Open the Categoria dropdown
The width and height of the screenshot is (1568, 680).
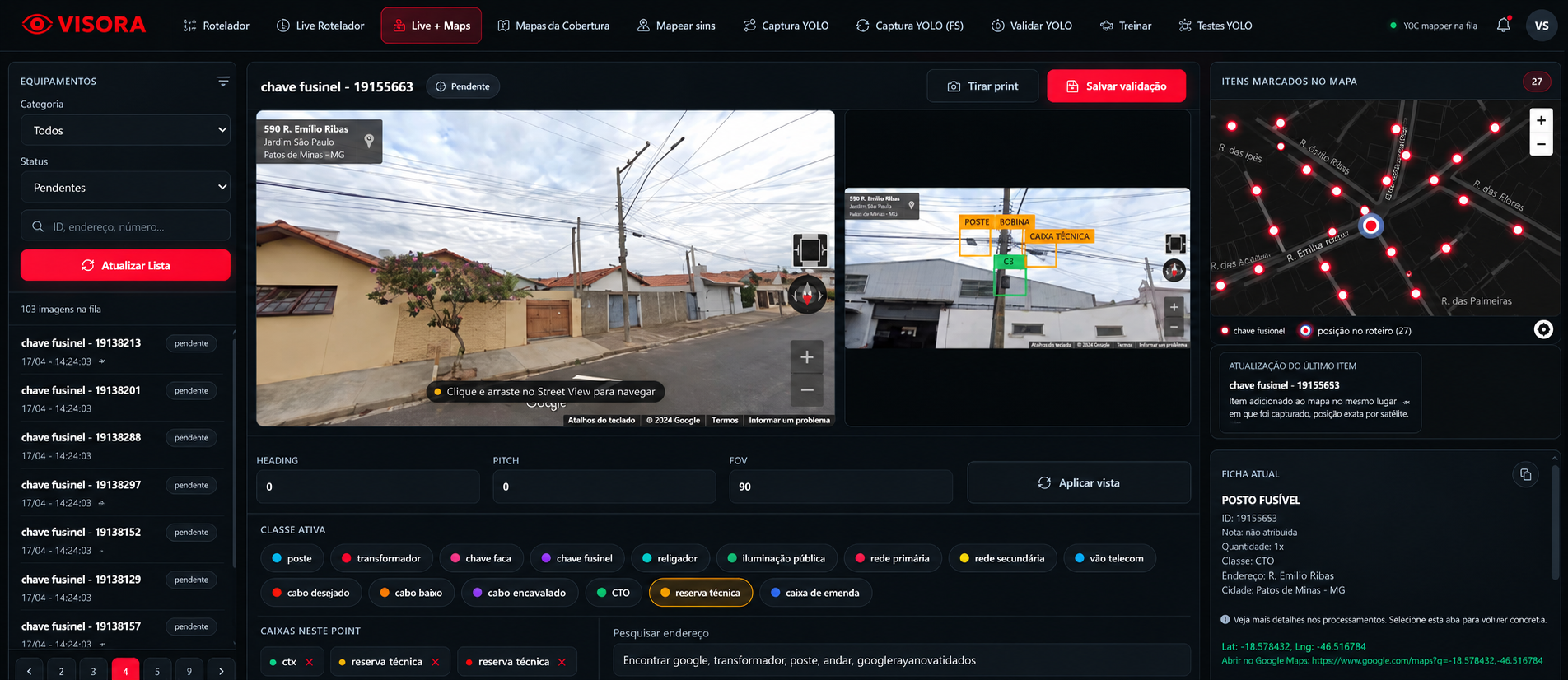coord(125,130)
